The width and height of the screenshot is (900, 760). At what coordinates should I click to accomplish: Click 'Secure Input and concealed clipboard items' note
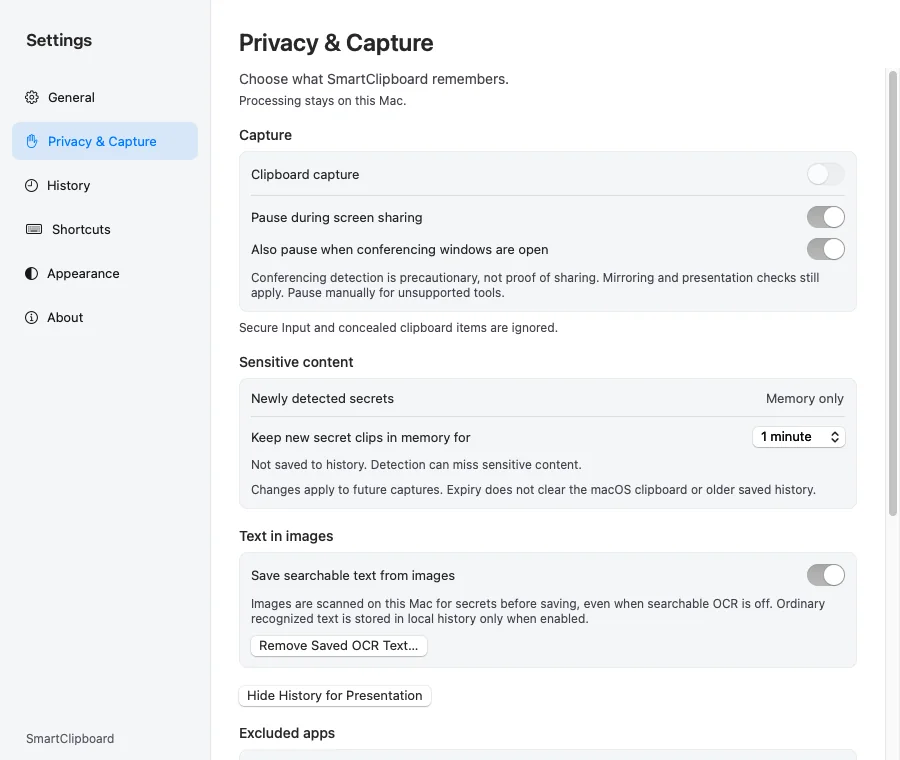pyautogui.click(x=398, y=328)
